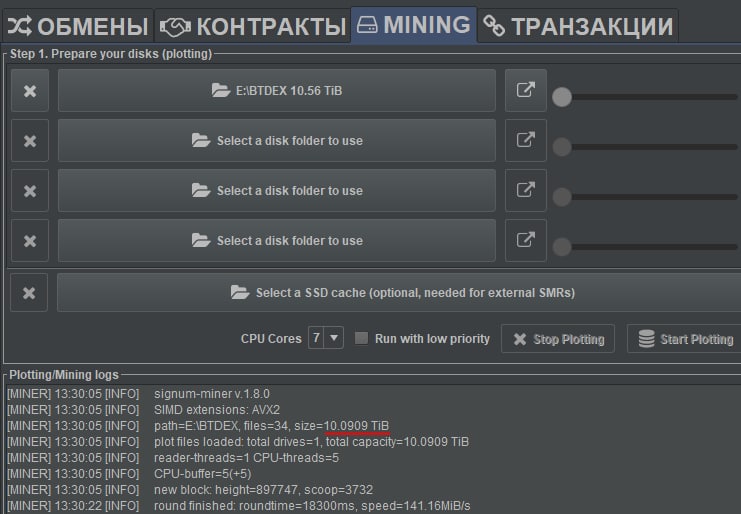Click the handshake icon on КОНТРАКТЫ tab
Screen dimensions: 741x514
coord(175,27)
